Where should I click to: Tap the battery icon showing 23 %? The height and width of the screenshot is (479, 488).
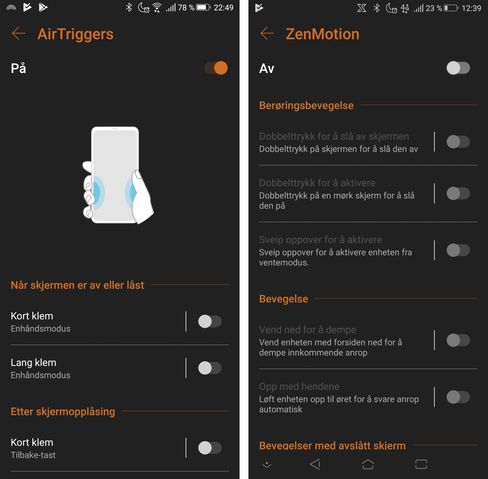point(451,8)
